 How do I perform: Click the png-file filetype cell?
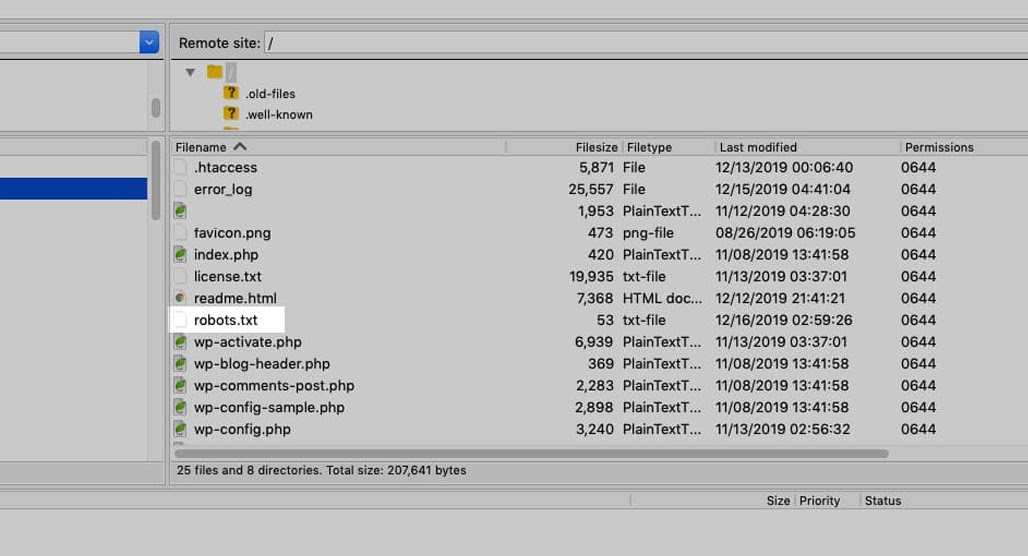648,233
